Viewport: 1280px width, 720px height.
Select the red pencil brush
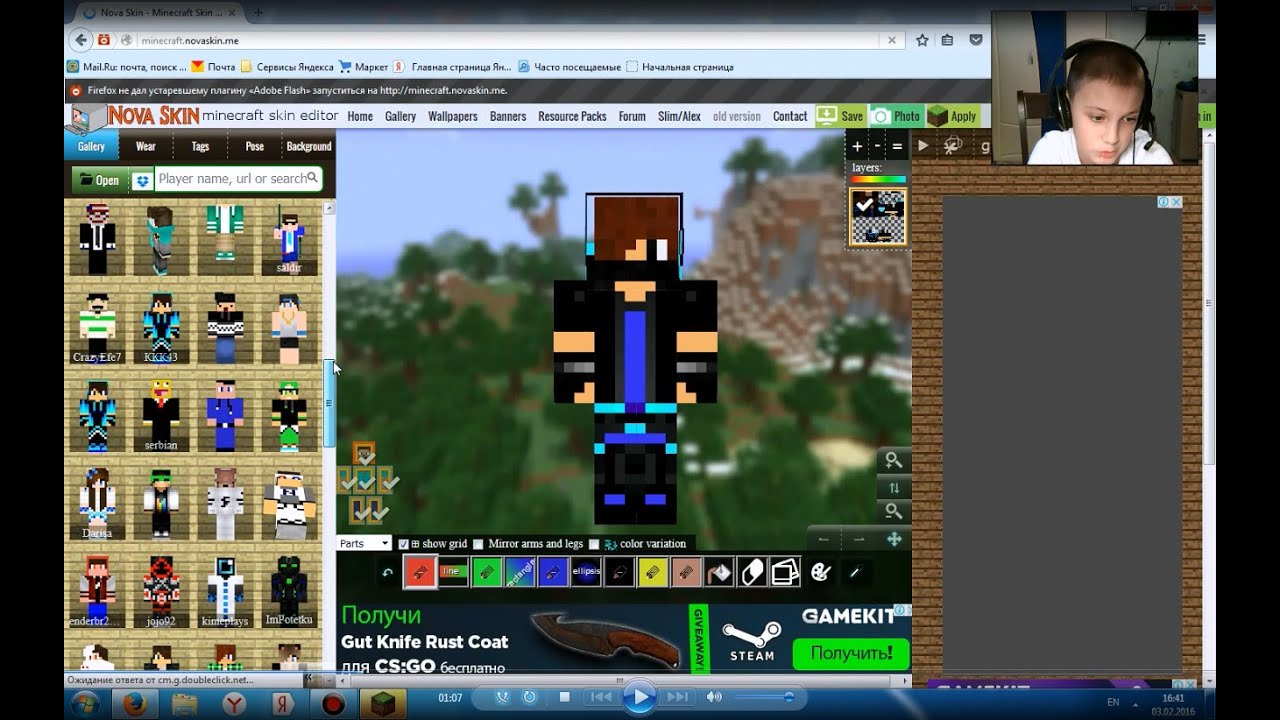[x=419, y=572]
